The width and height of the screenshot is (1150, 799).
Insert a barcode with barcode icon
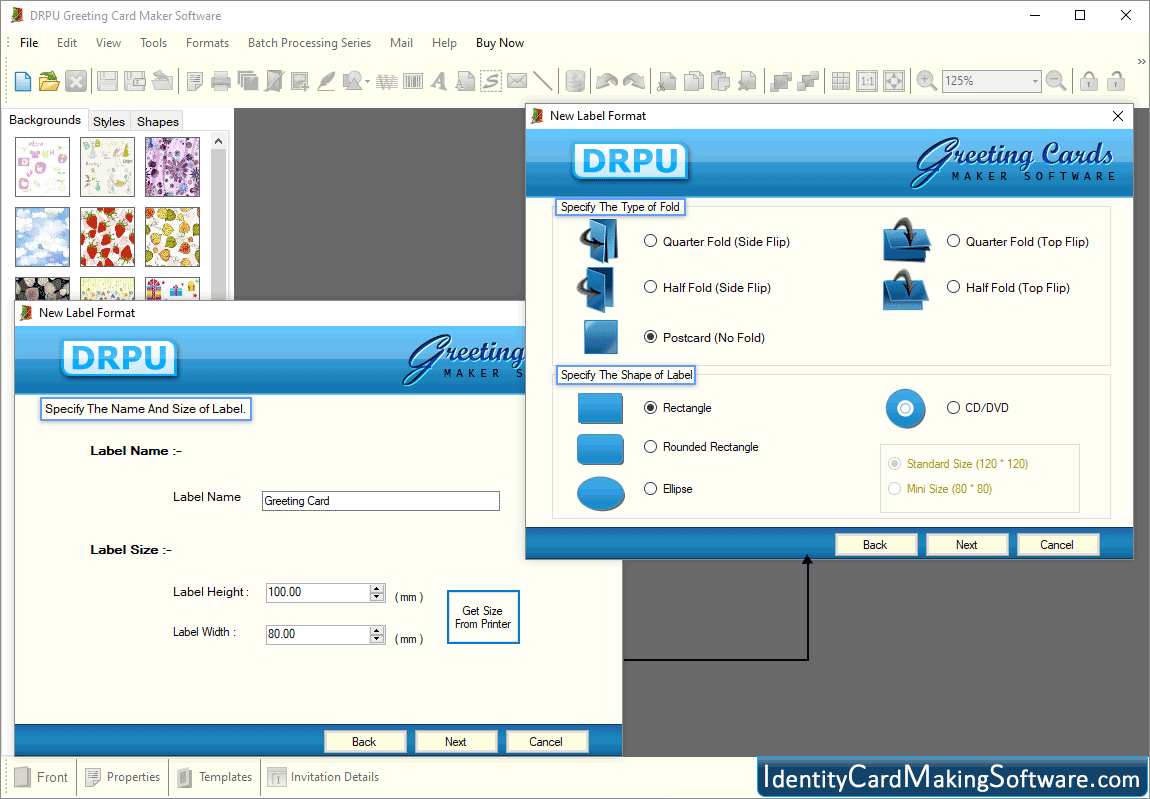point(413,81)
